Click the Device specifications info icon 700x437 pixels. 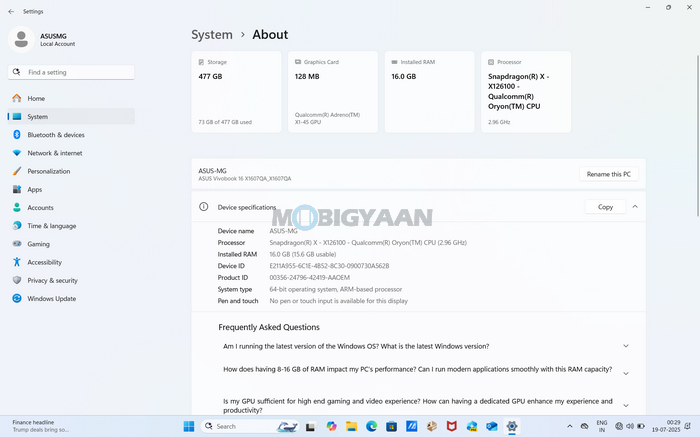pos(204,207)
